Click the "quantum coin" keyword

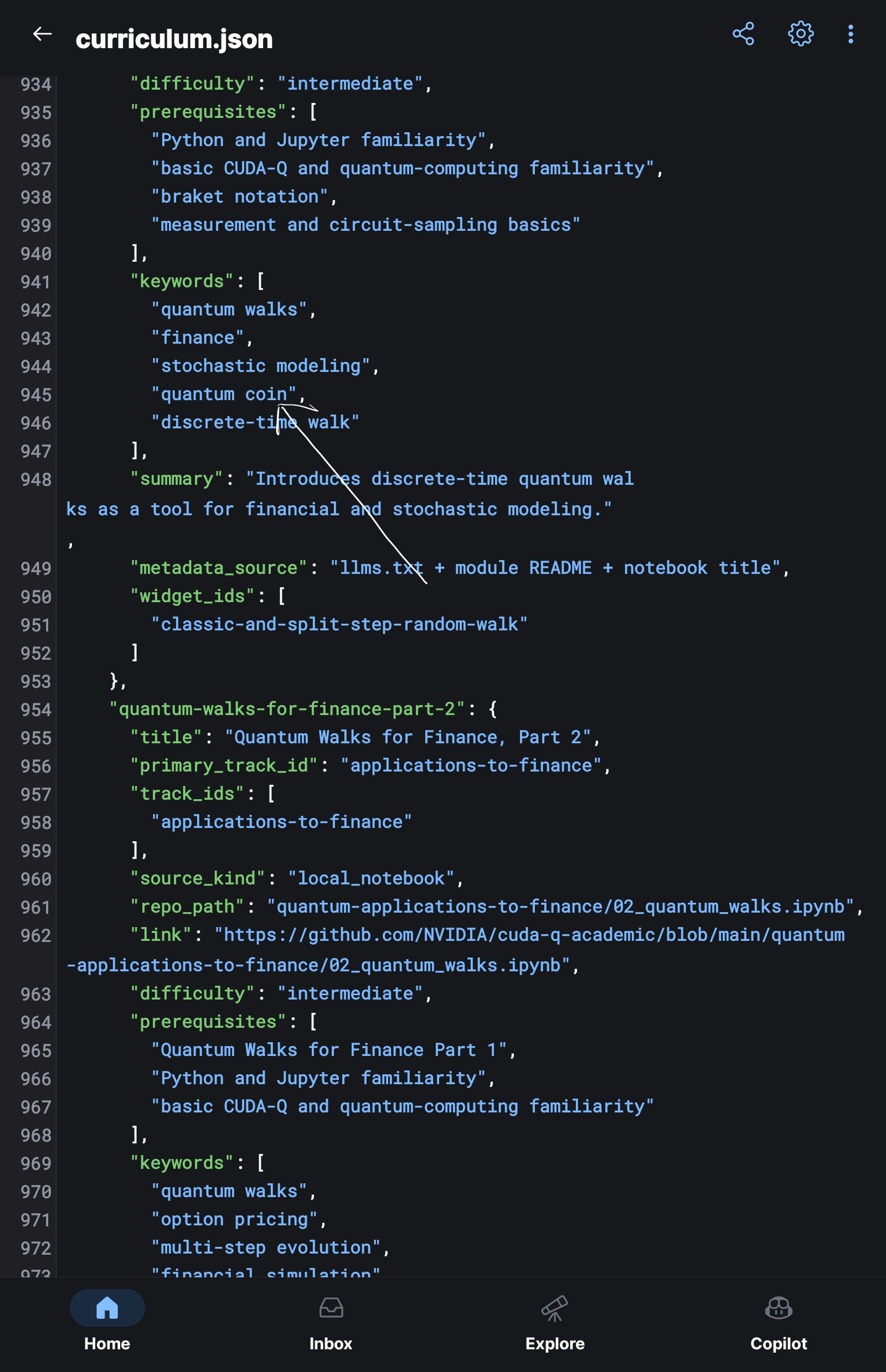coord(224,394)
